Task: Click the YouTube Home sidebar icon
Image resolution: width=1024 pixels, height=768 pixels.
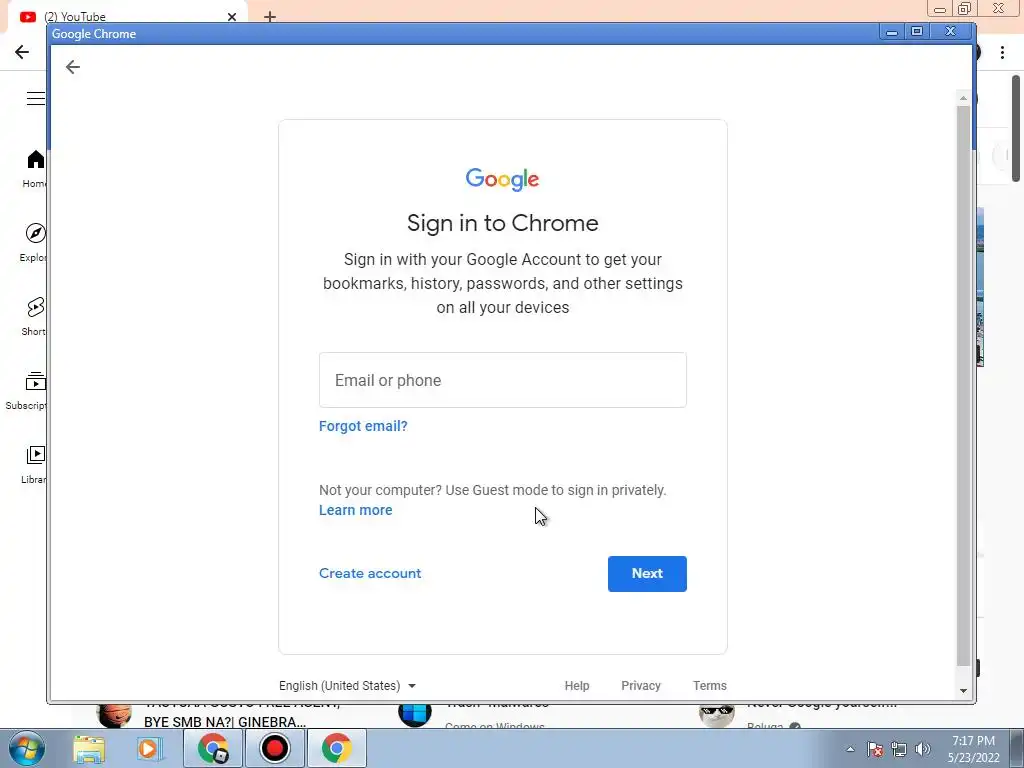Action: tap(35, 160)
